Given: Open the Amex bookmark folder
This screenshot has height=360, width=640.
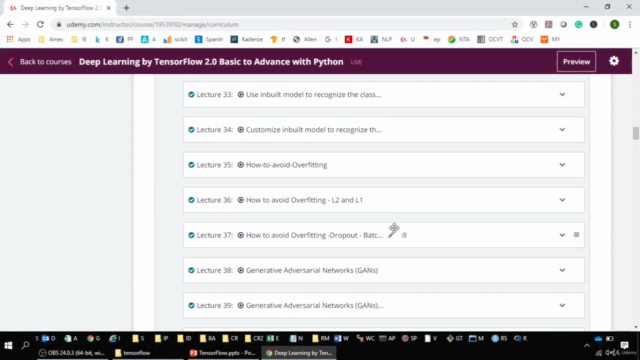Looking at the screenshot, I should coord(51,39).
